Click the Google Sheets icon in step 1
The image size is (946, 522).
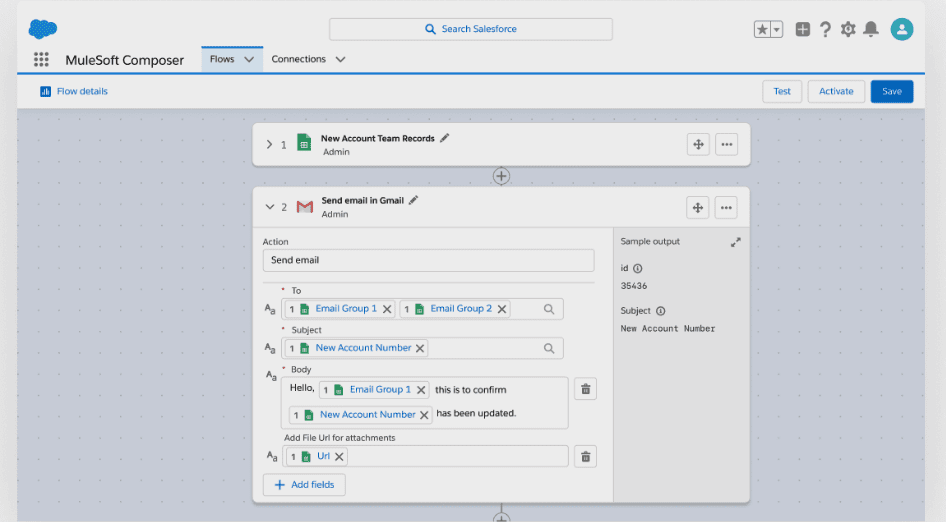coord(304,143)
